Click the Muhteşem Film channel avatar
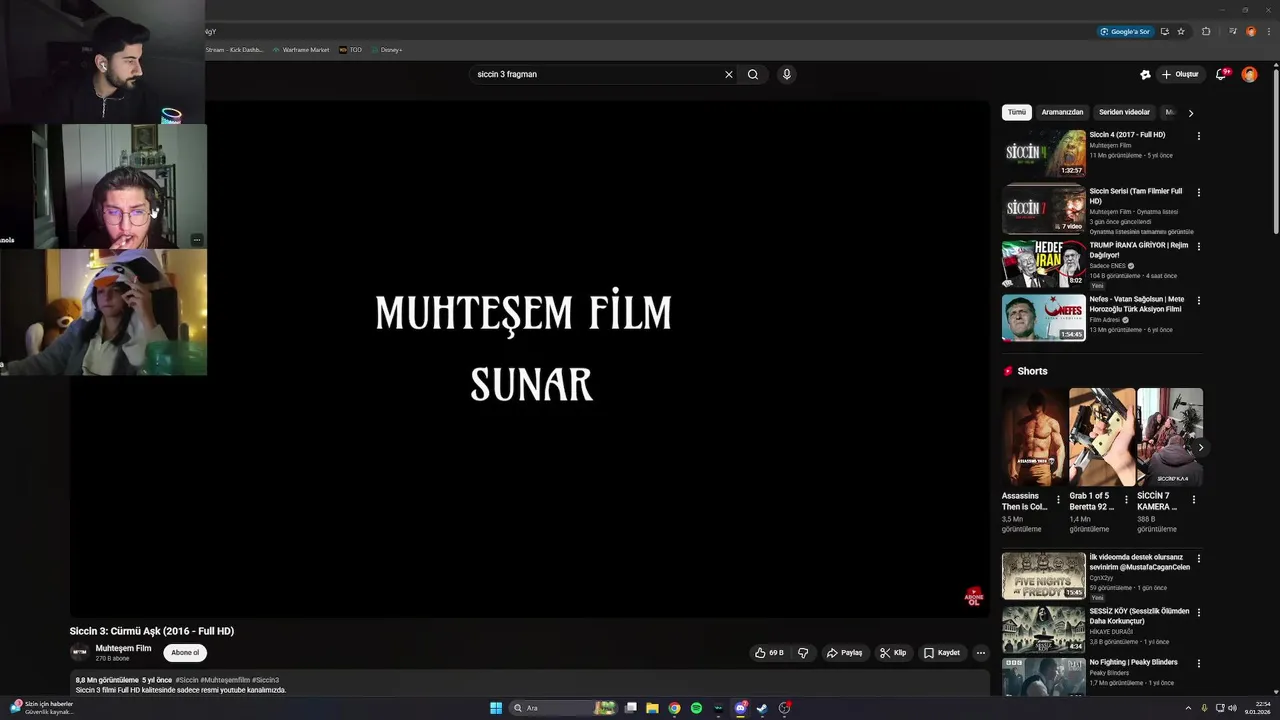The height and width of the screenshot is (720, 1280). [79, 653]
